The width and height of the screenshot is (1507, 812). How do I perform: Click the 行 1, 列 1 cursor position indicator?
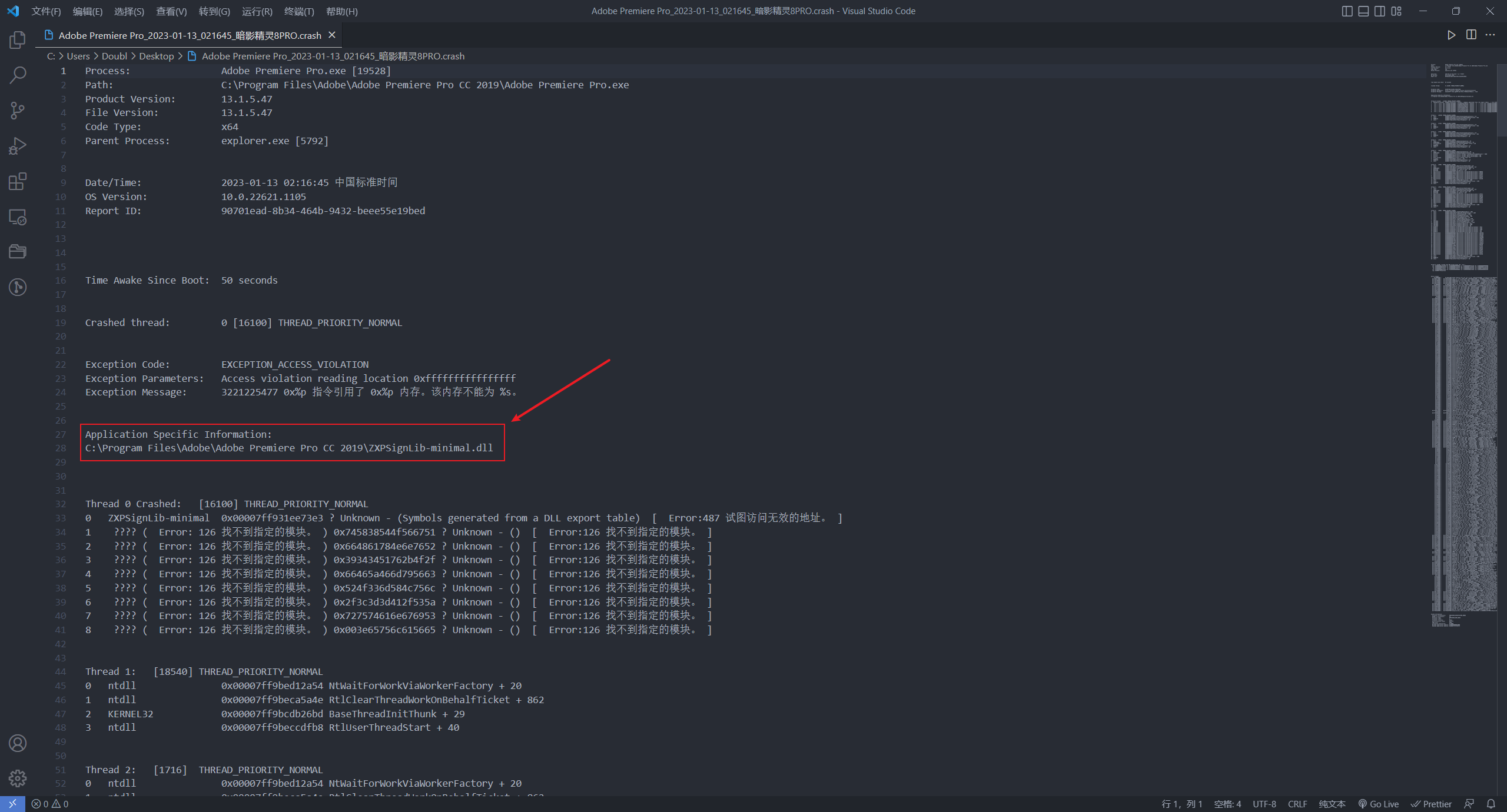click(x=1181, y=804)
